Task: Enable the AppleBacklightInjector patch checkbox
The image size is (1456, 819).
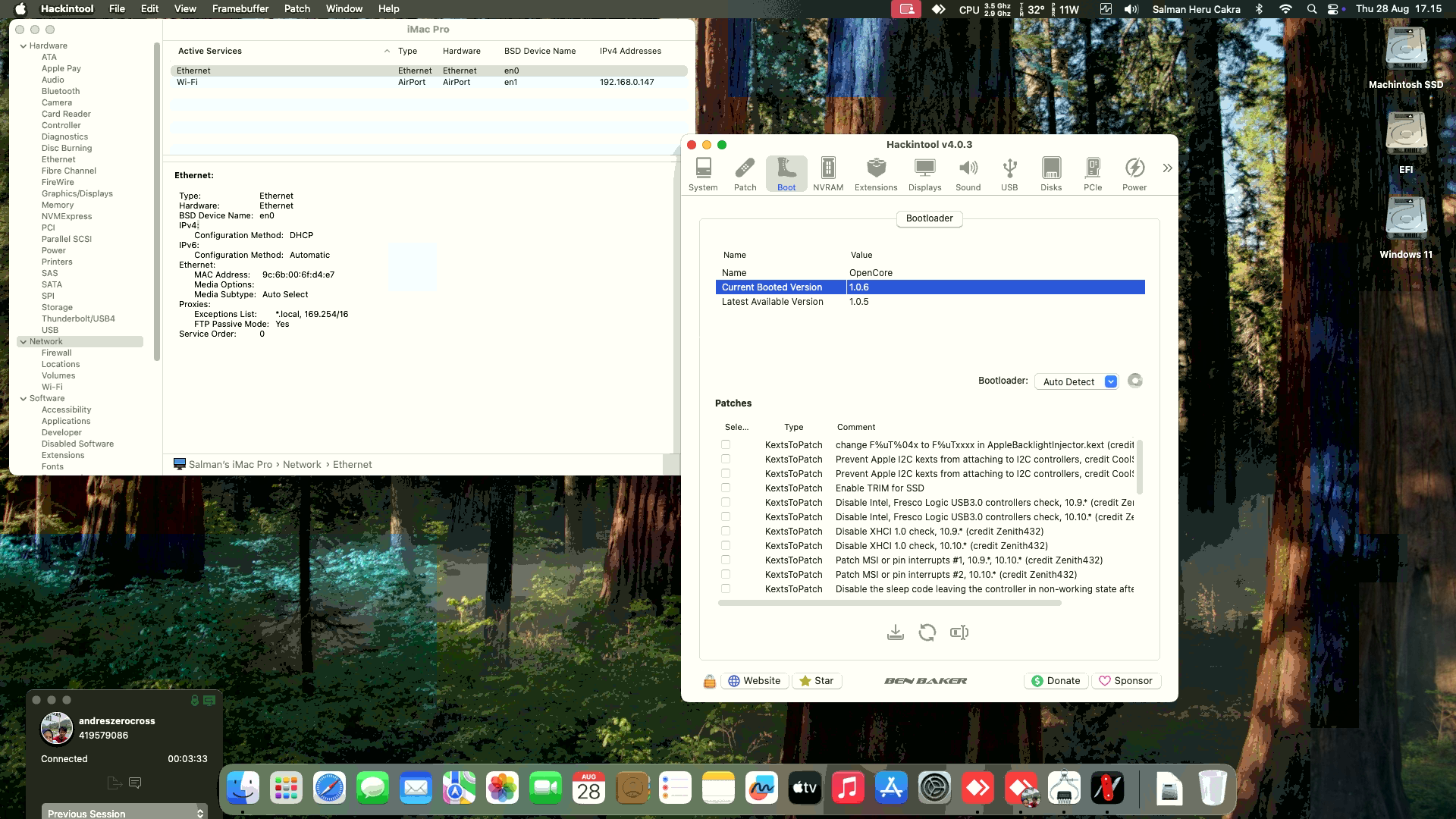Action: [x=726, y=445]
